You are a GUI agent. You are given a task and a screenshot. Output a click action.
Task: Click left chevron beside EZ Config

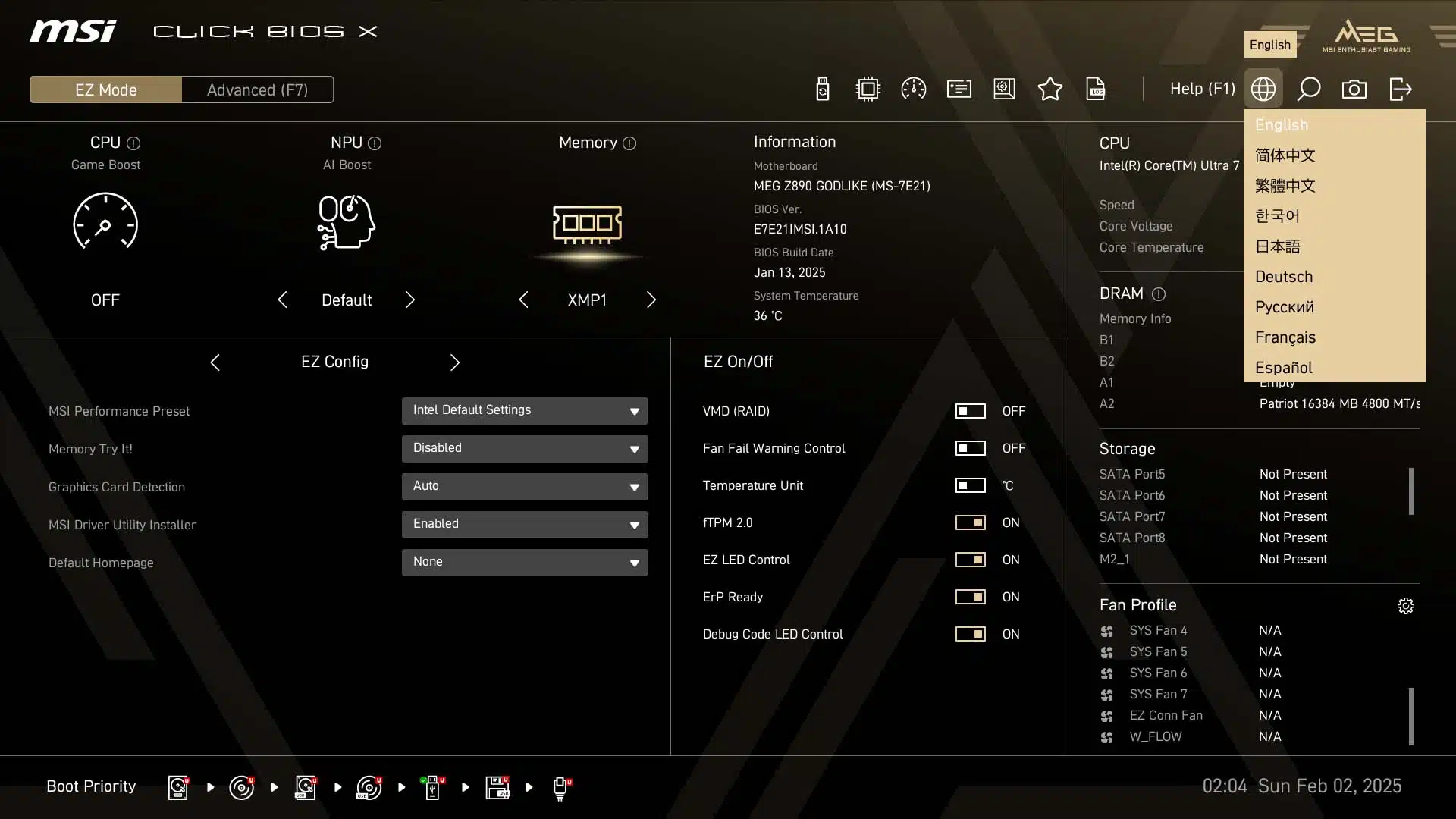point(215,362)
